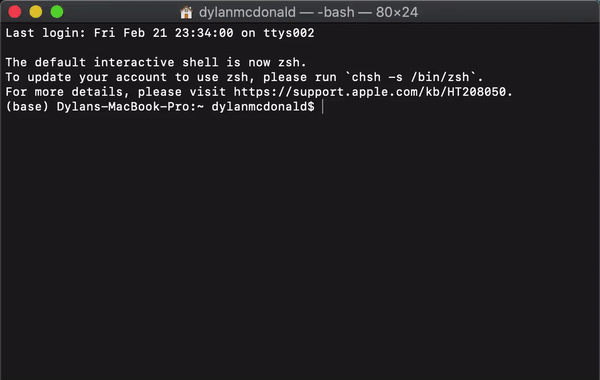Click the "ttys002" terminal name
This screenshot has width=600, height=380.
pos(289,33)
